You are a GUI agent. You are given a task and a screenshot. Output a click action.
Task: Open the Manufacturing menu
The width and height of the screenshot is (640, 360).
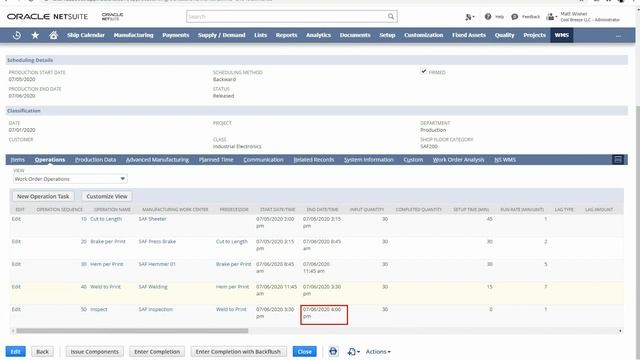133,35
